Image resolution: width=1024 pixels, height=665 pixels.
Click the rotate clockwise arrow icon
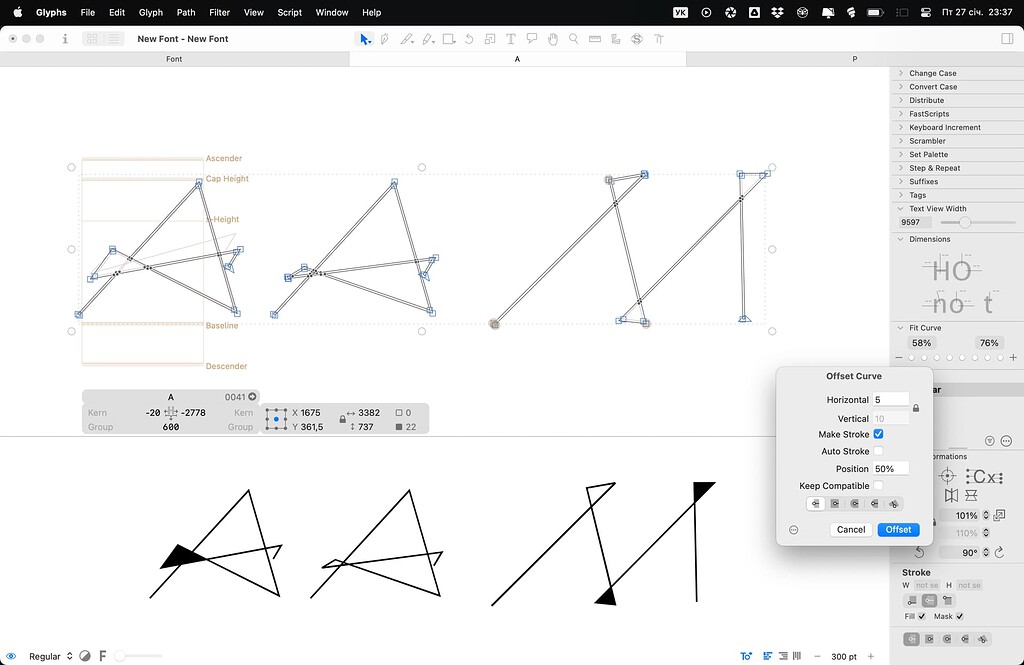click(x=999, y=553)
